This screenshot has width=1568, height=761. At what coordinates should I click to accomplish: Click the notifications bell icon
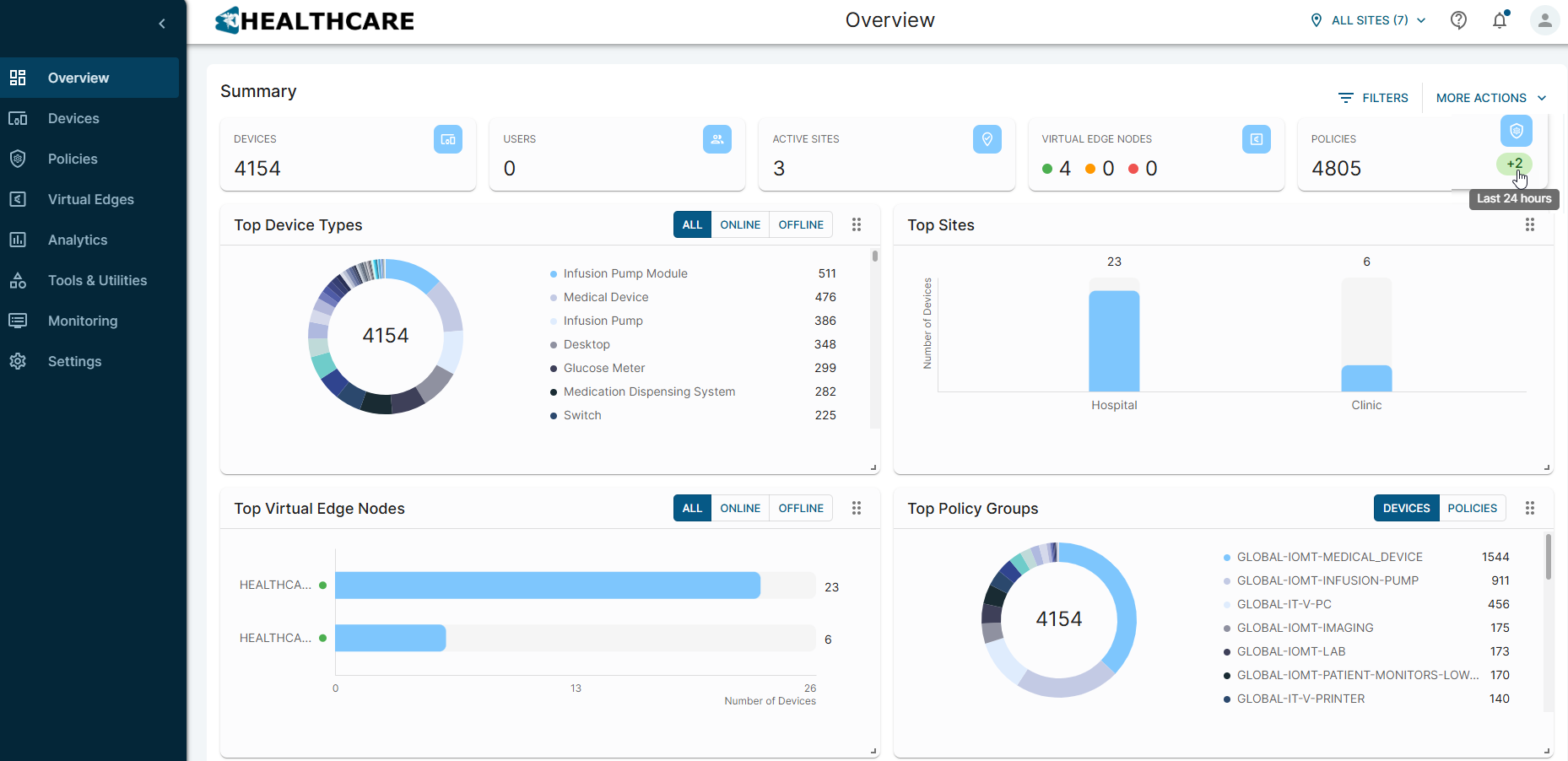tap(1500, 20)
